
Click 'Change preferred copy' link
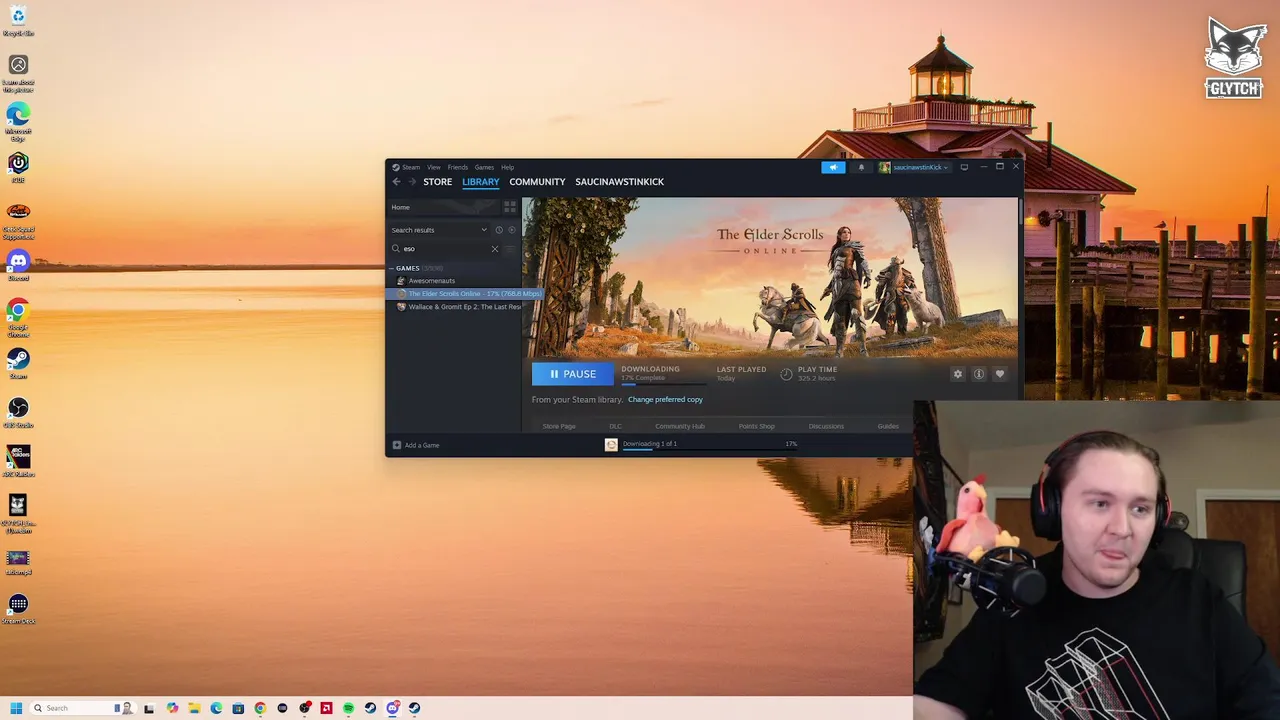[x=665, y=400]
